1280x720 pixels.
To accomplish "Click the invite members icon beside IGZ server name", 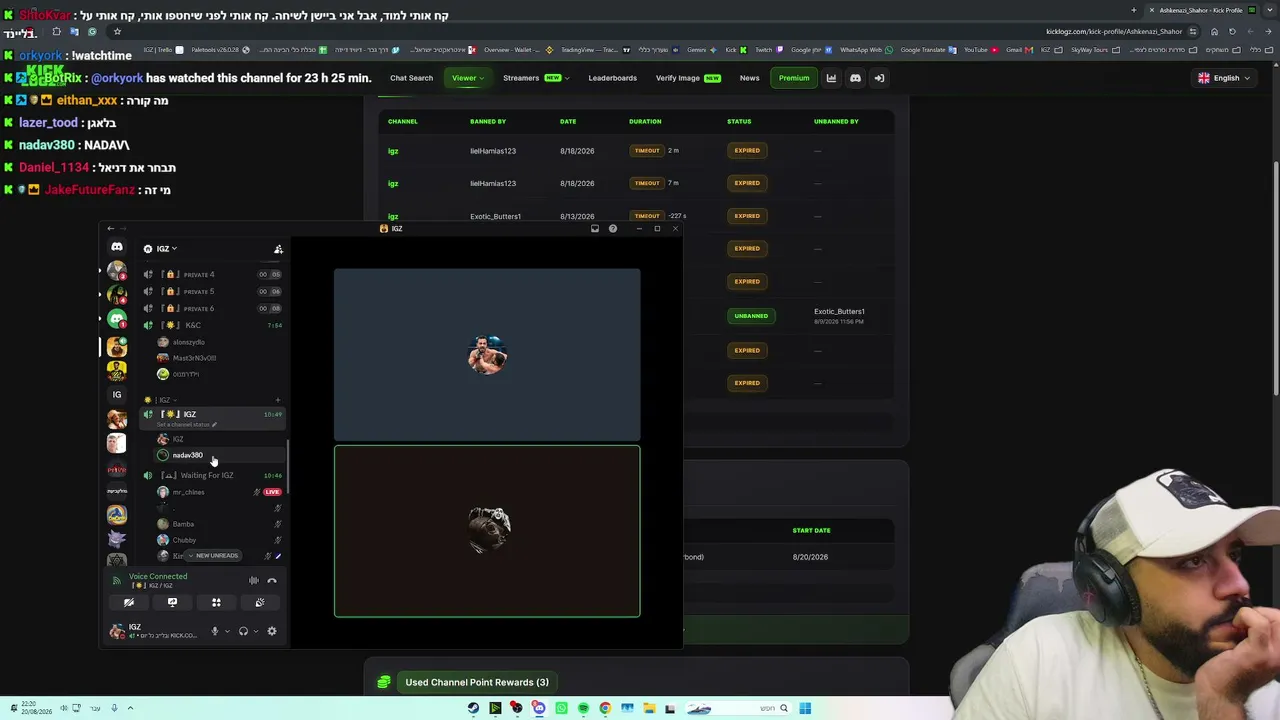I will pyautogui.click(x=278, y=249).
